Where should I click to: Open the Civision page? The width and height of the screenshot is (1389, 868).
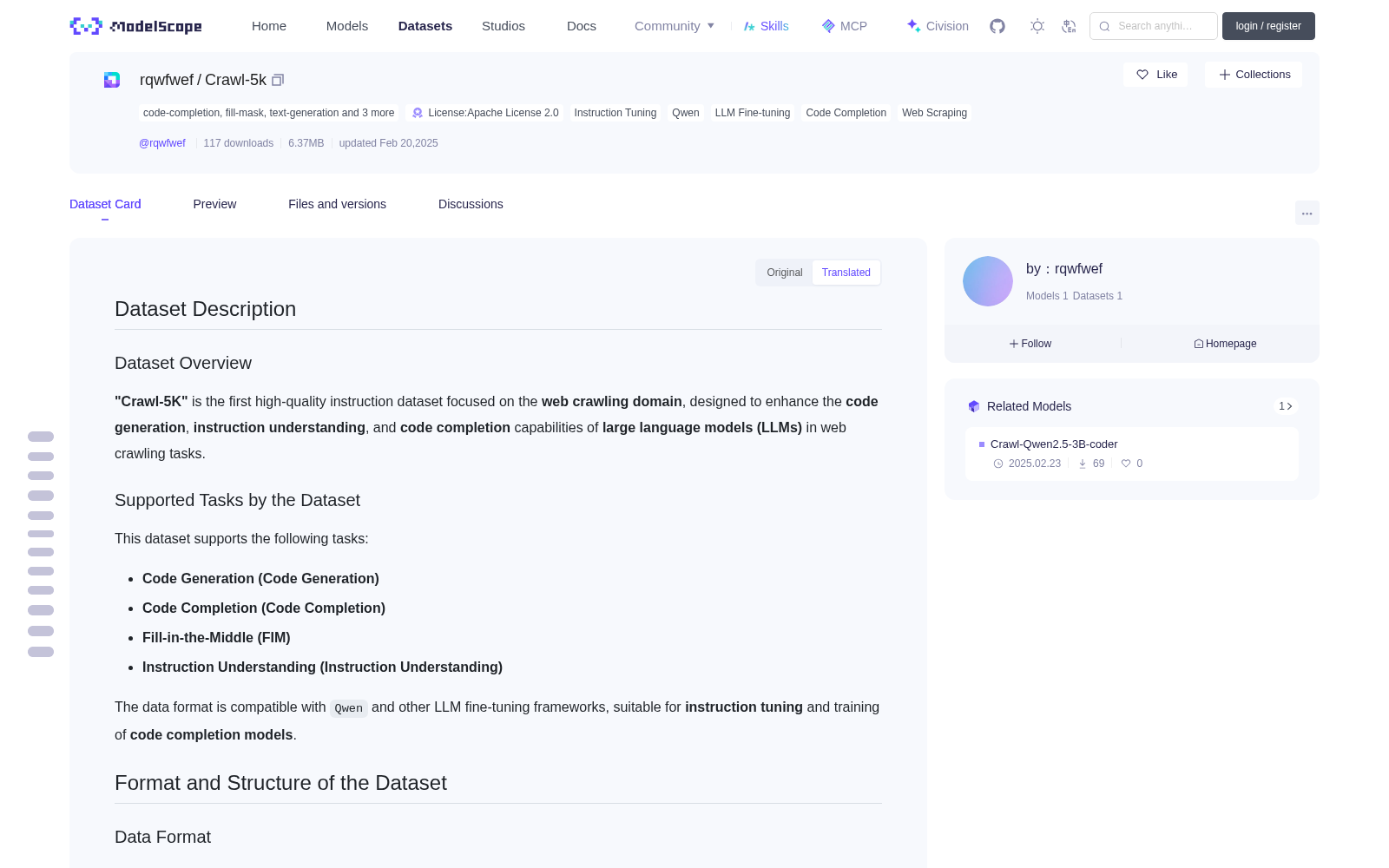938,26
